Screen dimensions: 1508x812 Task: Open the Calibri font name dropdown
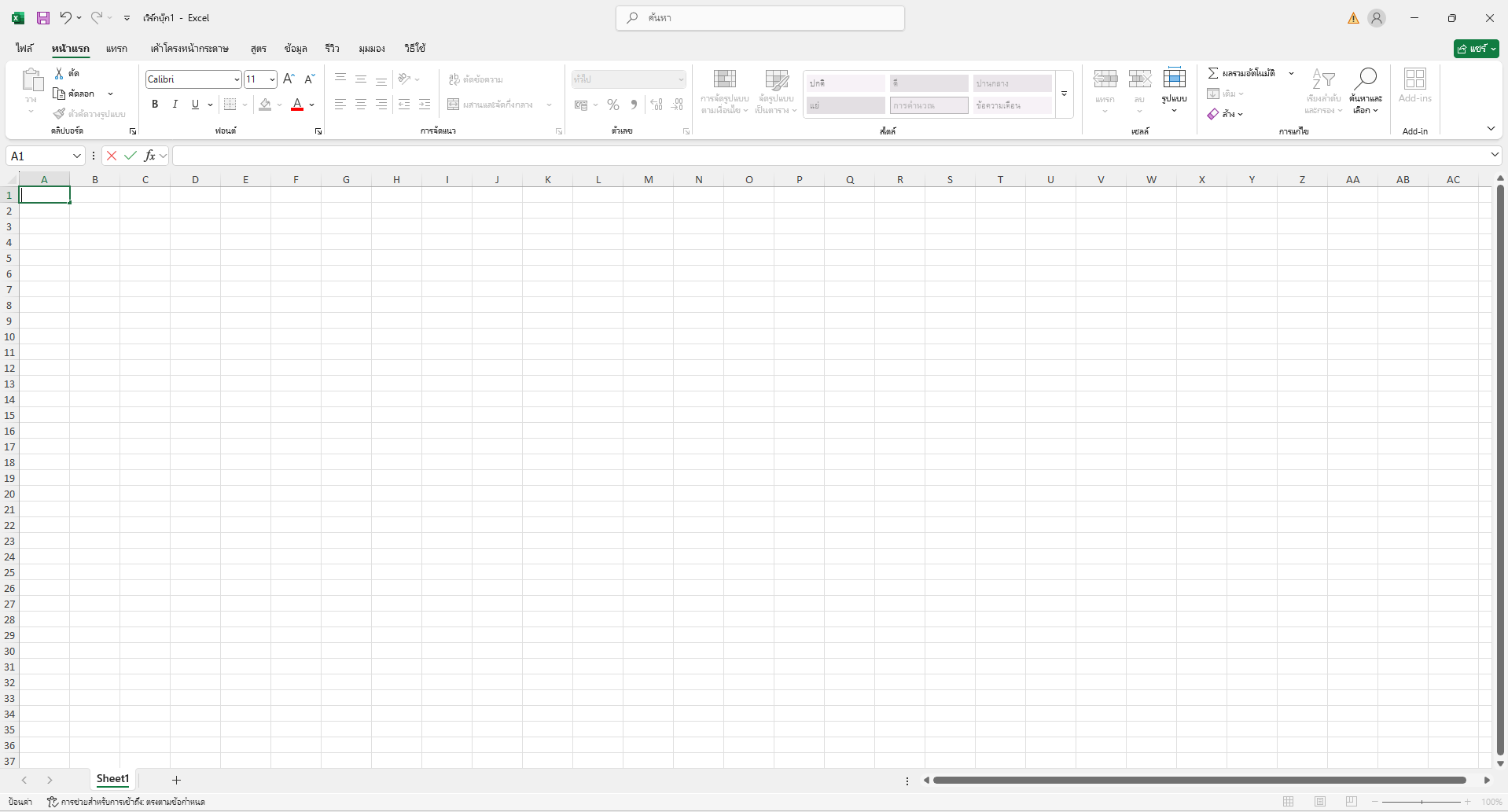(x=236, y=79)
